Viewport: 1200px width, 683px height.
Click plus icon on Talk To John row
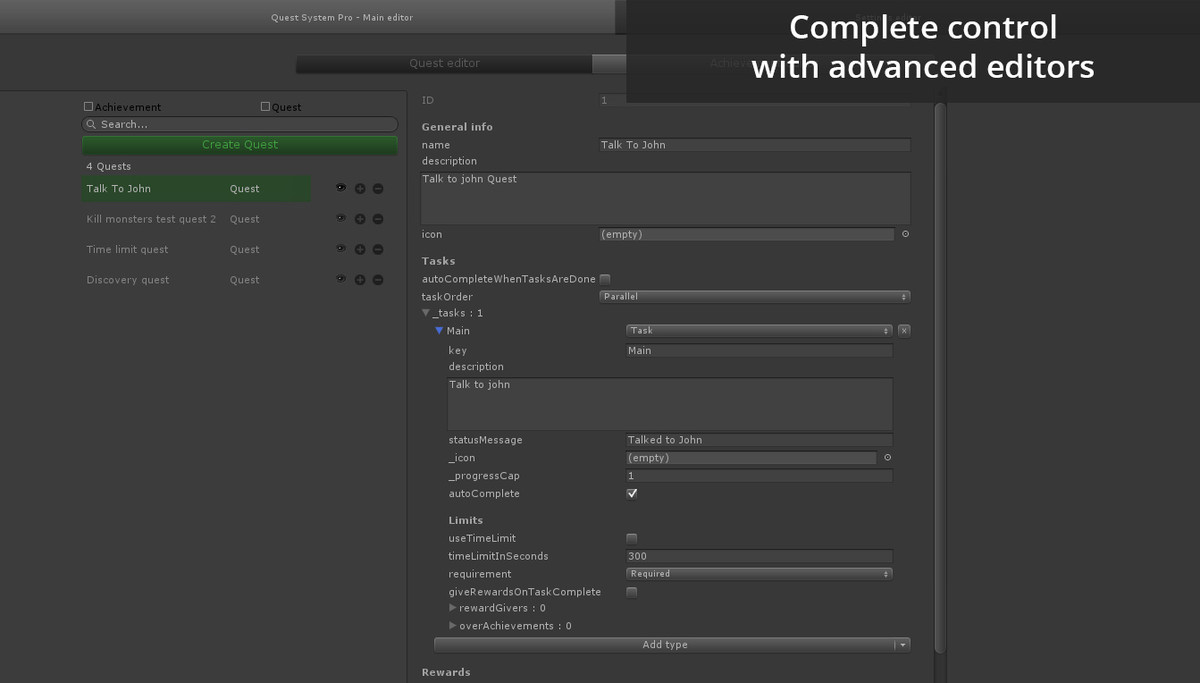(x=360, y=188)
